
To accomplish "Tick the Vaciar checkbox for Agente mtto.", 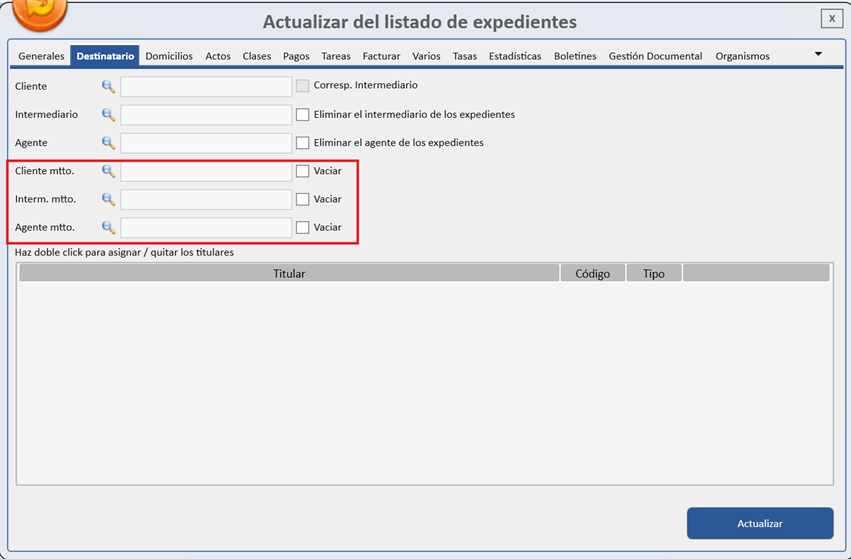I will tap(302, 227).
